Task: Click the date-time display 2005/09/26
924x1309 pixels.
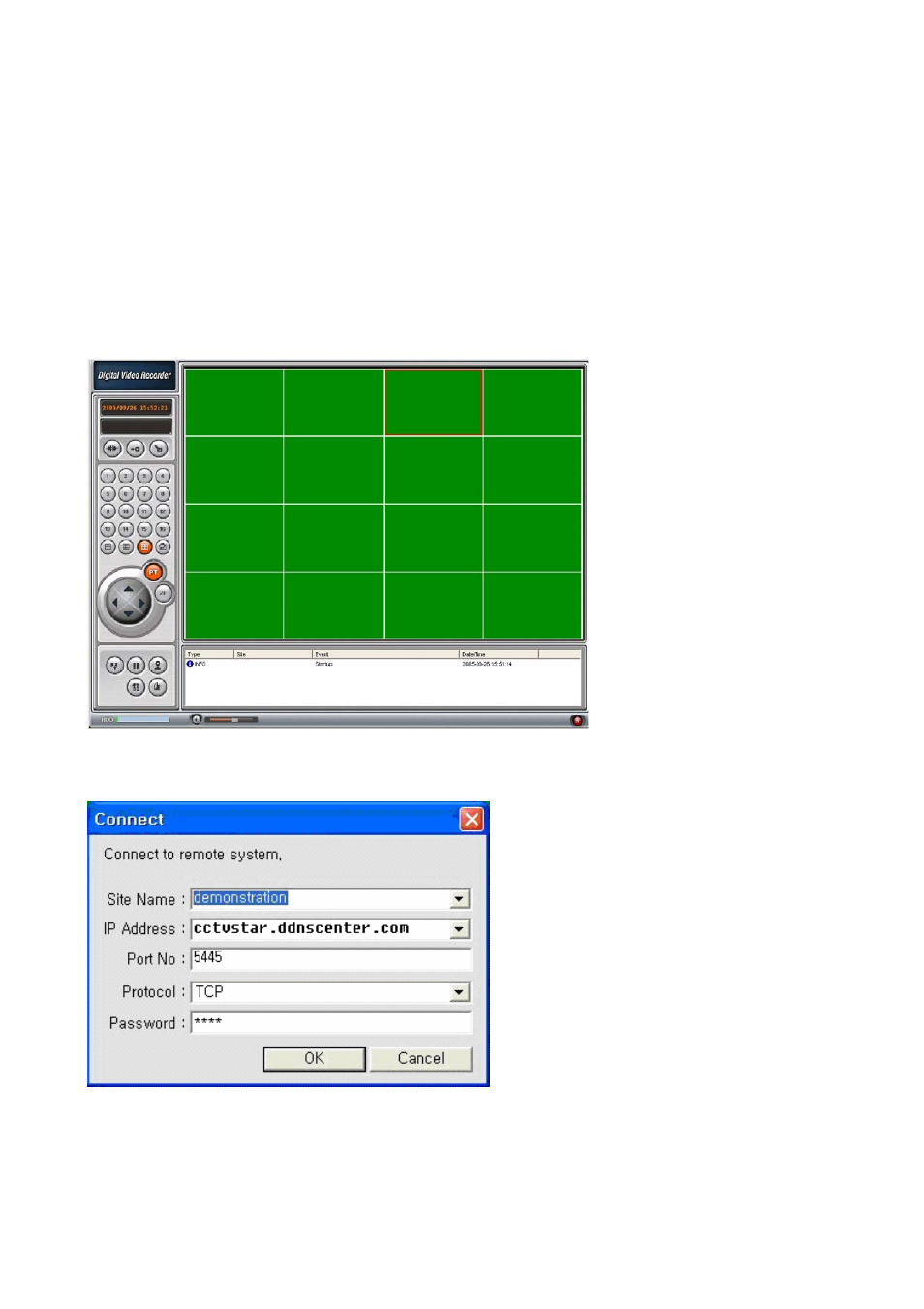Action: click(x=136, y=408)
